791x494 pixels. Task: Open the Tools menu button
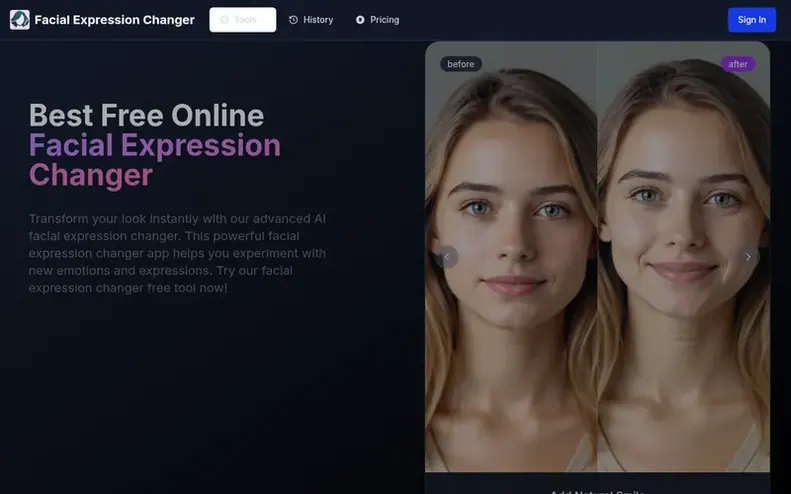pyautogui.click(x=243, y=20)
